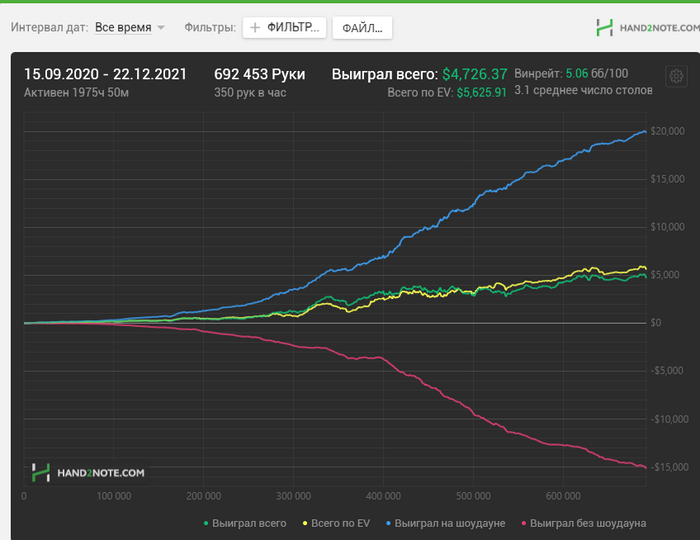
Task: Click the winrate text '5.06 бб/100'
Action: 597,73
